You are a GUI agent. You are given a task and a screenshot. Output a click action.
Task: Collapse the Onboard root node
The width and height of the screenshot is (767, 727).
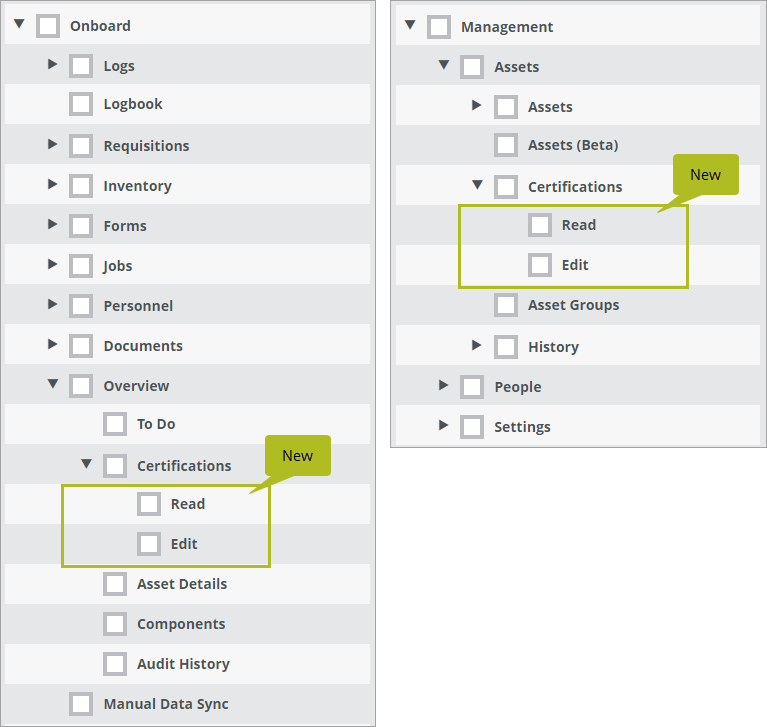[x=19, y=23]
